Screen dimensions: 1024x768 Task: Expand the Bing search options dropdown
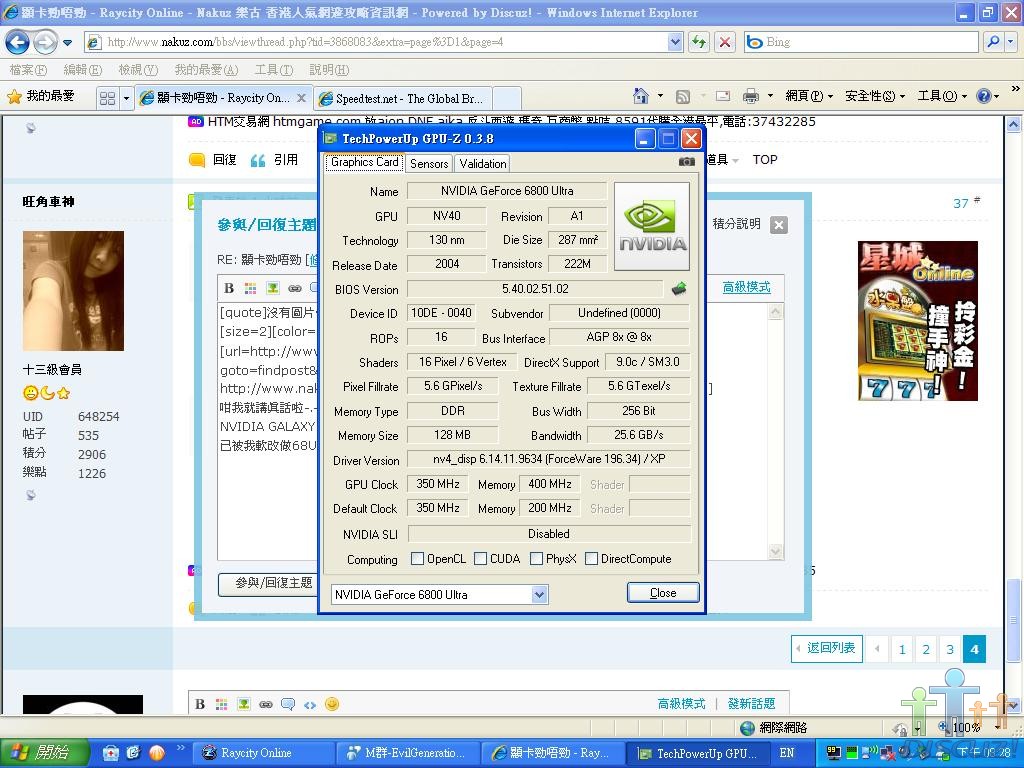1010,42
